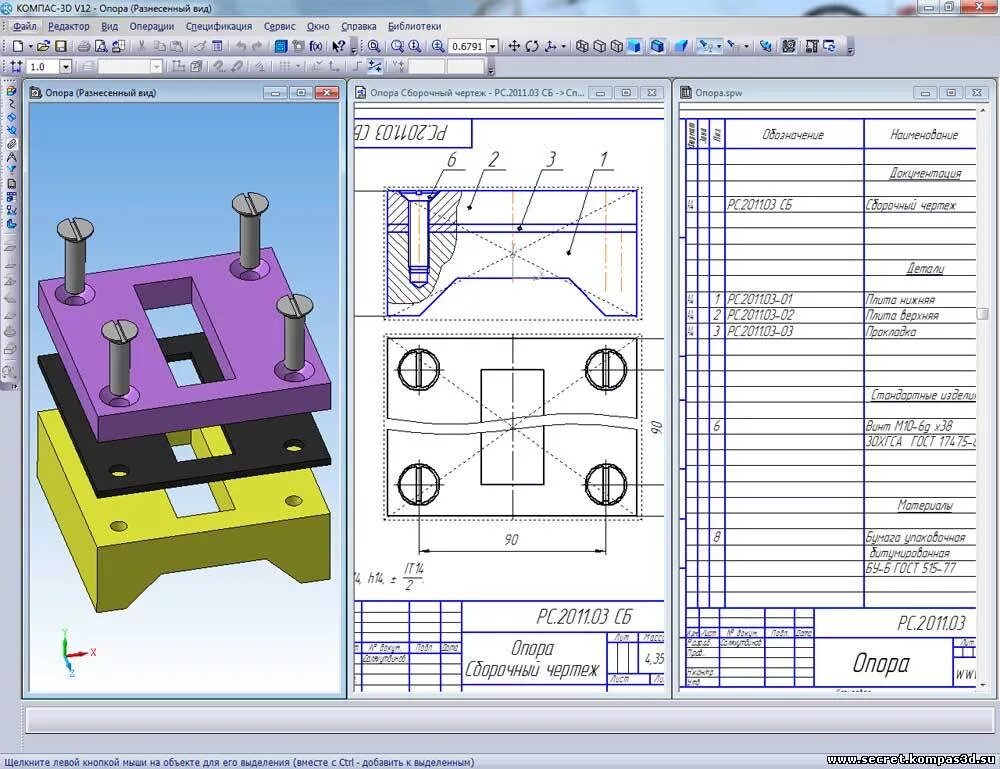Image resolution: width=1000 pixels, height=769 pixels.
Task: Open the current scale 1.0 dropdown
Action: pyautogui.click(x=66, y=66)
